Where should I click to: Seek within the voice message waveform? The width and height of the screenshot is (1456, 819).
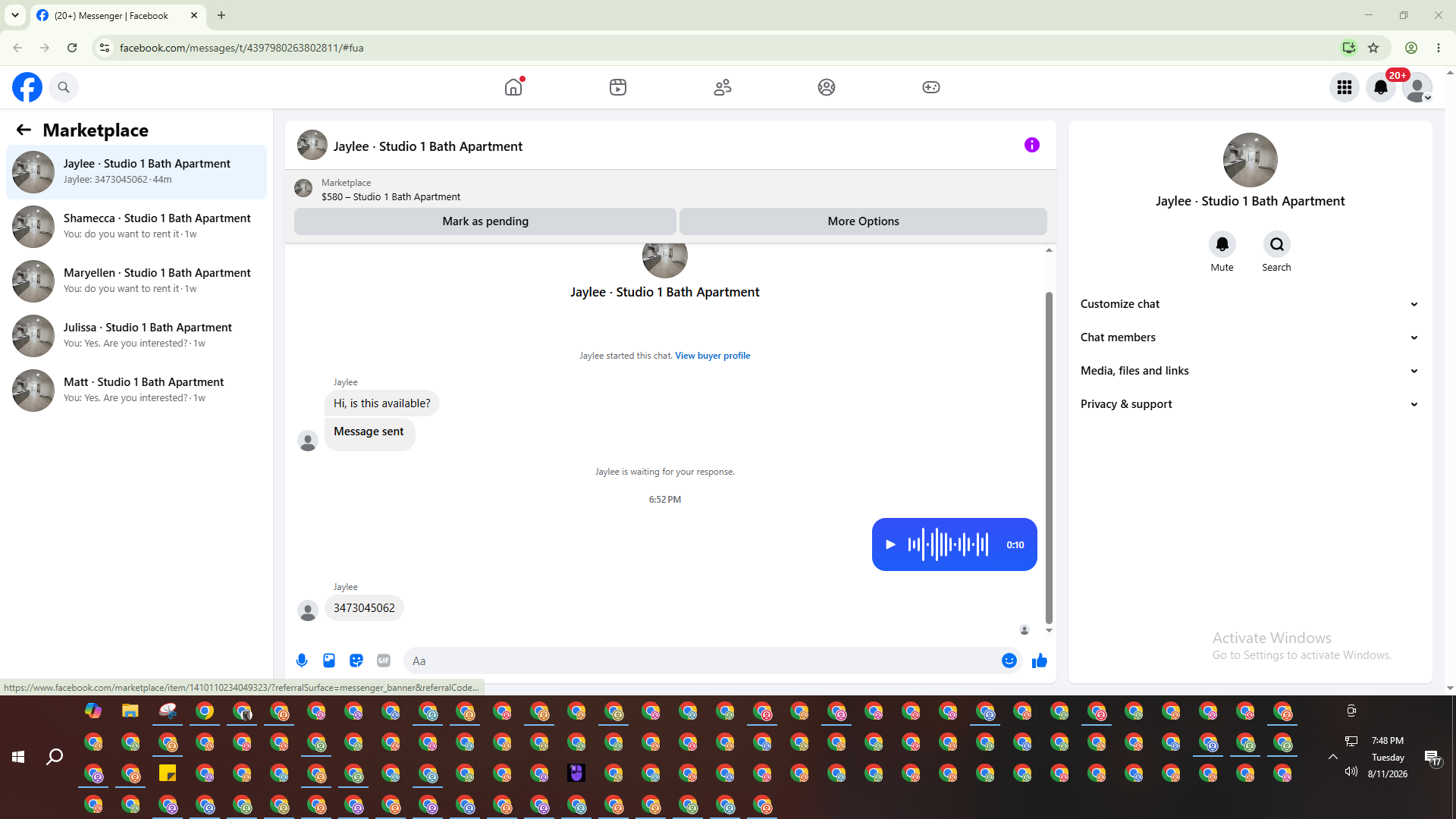949,544
